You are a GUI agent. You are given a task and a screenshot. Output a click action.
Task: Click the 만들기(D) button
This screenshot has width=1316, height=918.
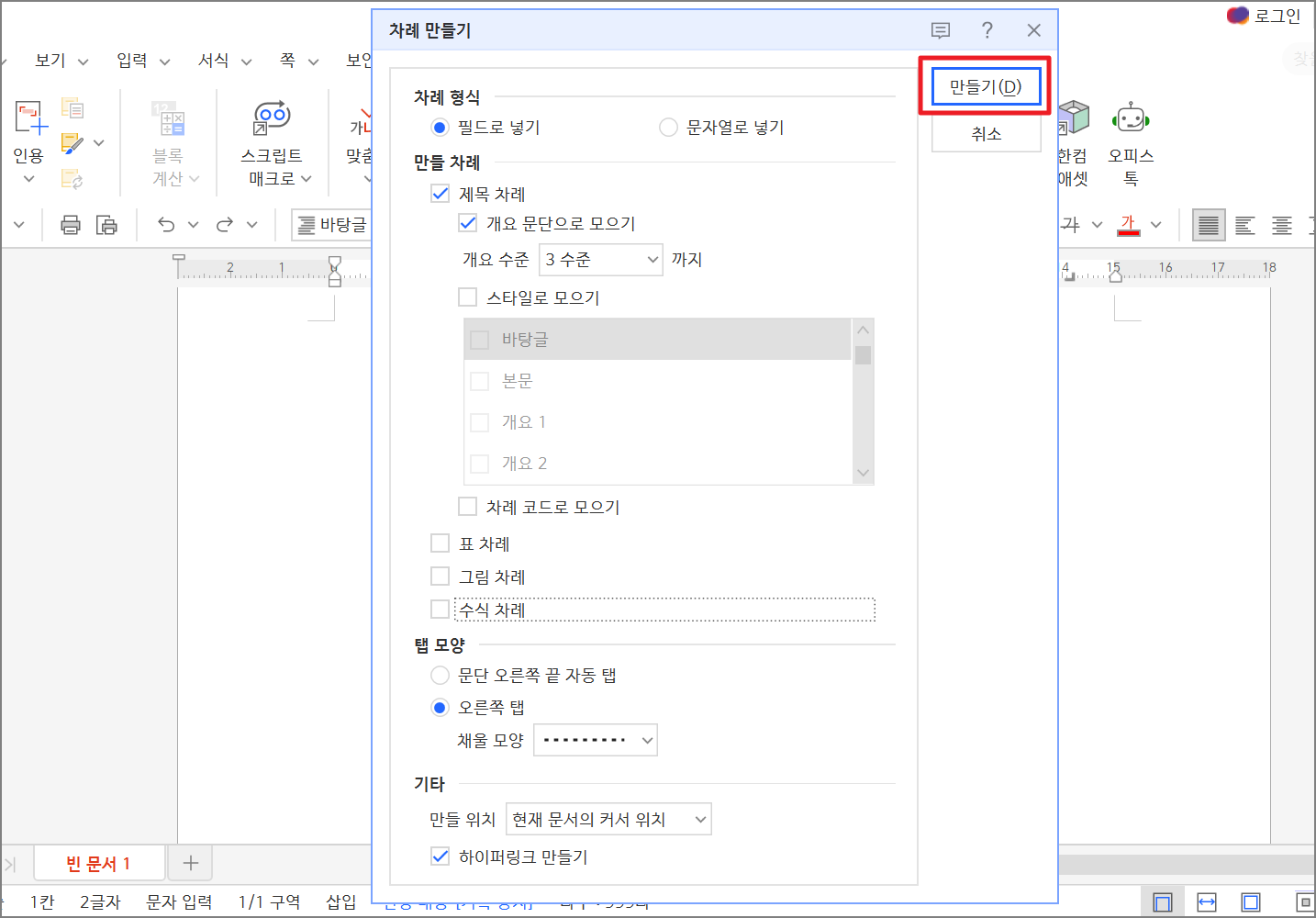pyautogui.click(x=986, y=87)
